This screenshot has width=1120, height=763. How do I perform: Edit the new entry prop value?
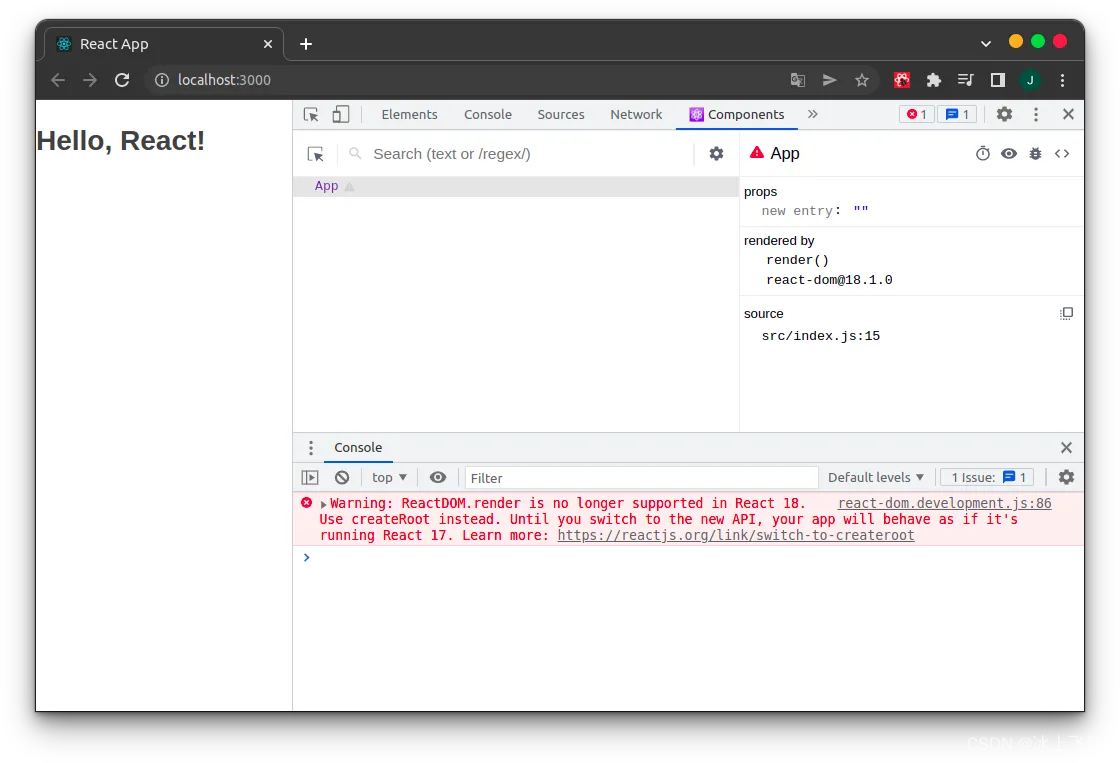861,211
